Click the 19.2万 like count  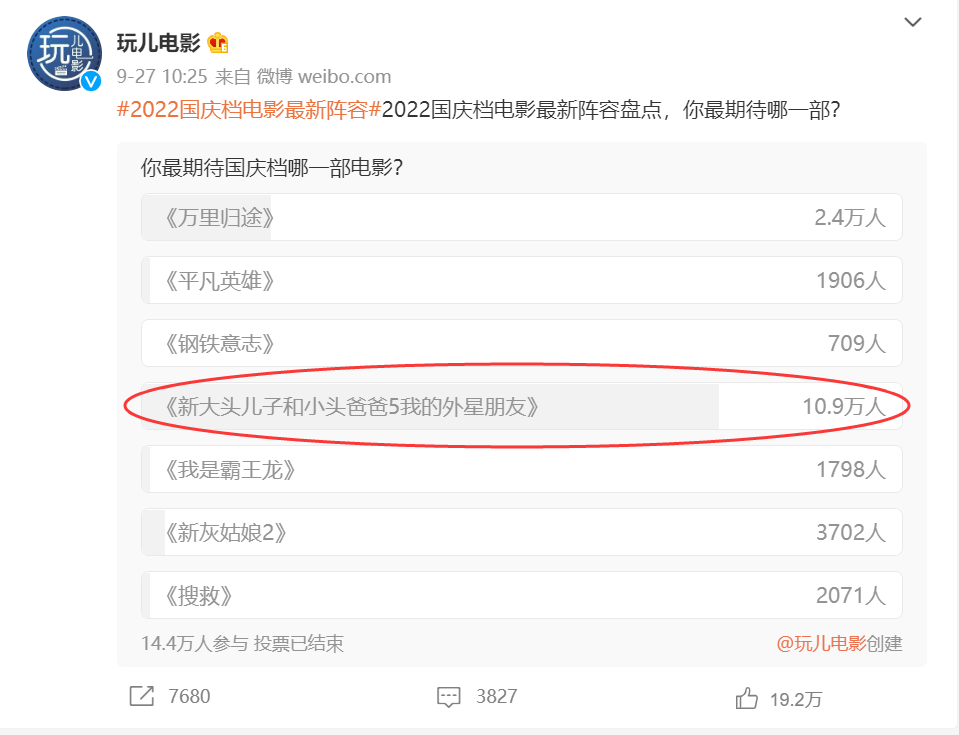[x=796, y=699]
